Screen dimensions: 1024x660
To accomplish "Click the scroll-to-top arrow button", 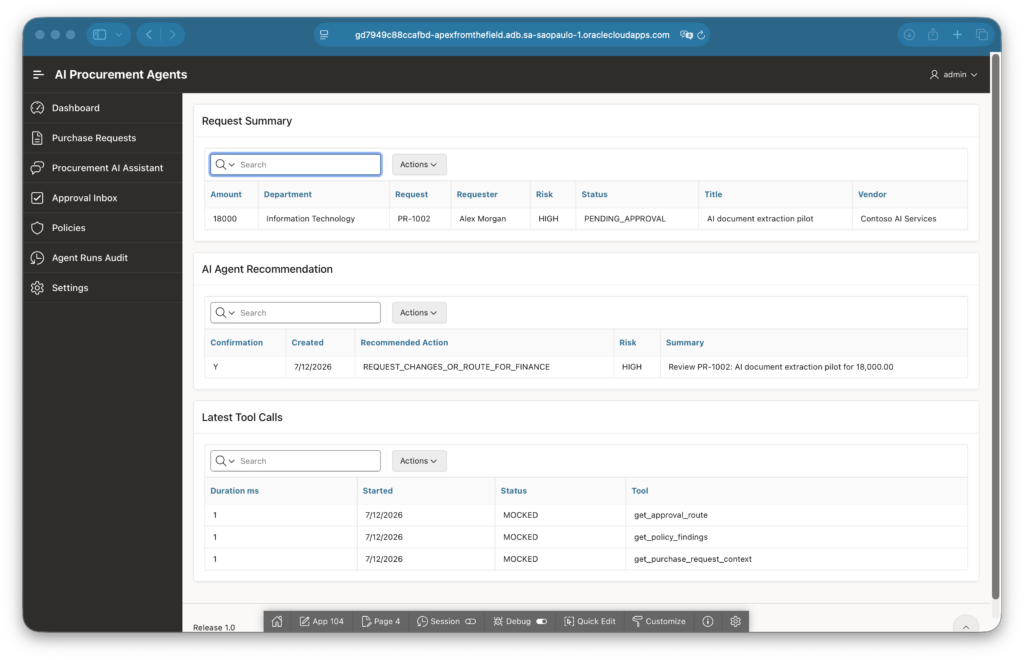I will (x=965, y=625).
